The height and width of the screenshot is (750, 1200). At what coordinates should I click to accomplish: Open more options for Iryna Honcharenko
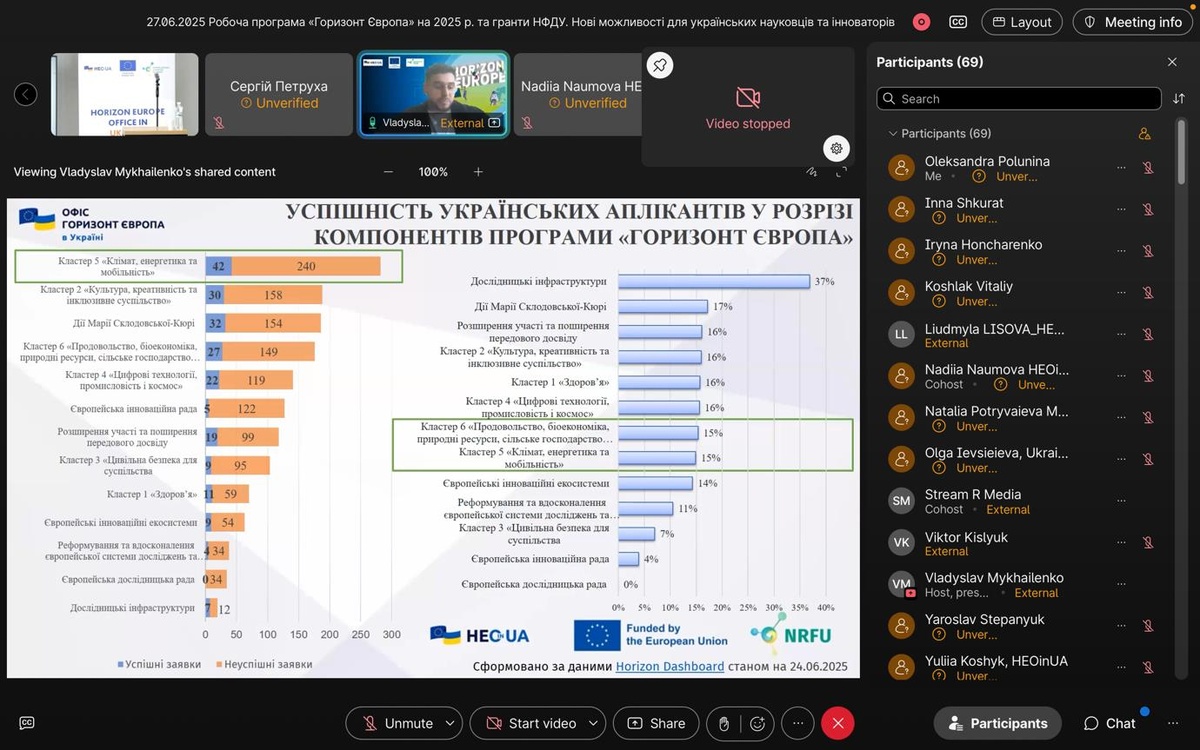point(1121,251)
